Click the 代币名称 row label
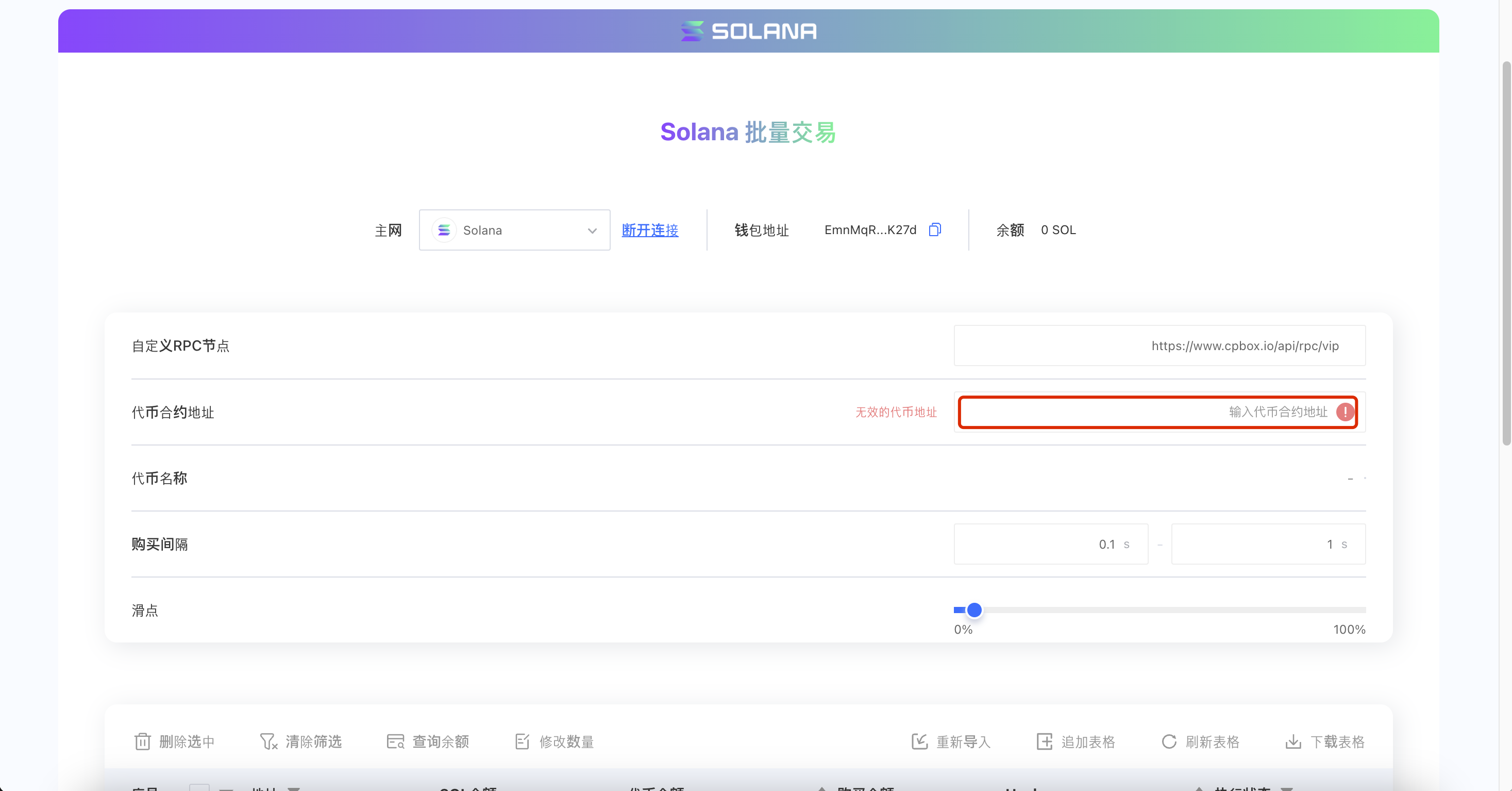Screen dimensions: 1512x791 (159, 479)
